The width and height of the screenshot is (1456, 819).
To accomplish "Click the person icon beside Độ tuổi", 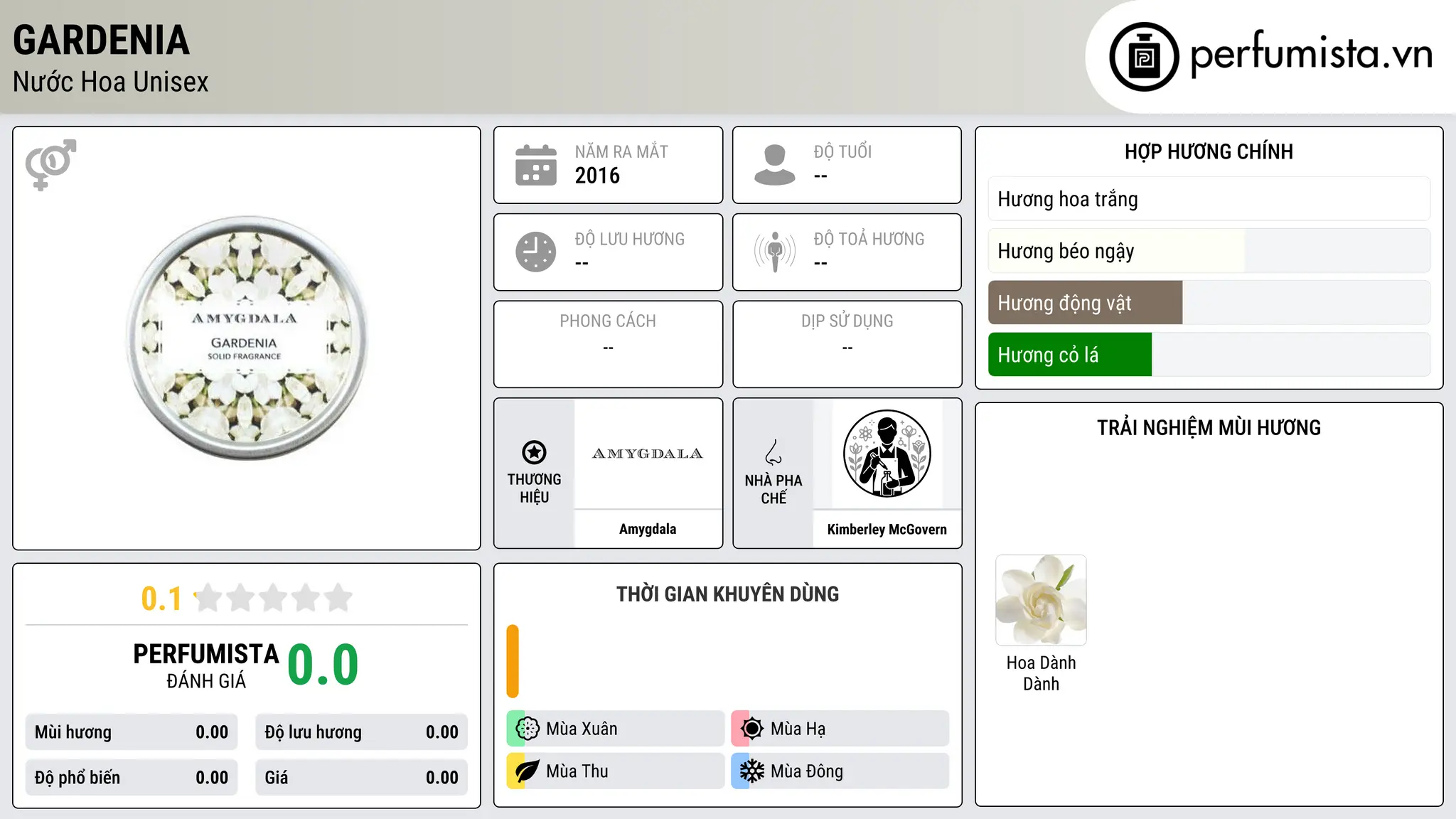I will [774, 165].
